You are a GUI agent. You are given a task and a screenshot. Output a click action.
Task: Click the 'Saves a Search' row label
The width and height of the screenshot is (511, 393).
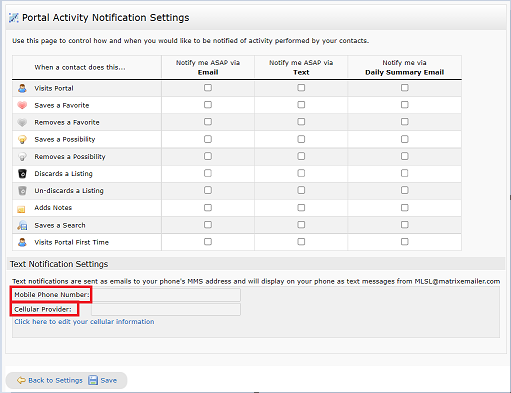[x=60, y=225]
